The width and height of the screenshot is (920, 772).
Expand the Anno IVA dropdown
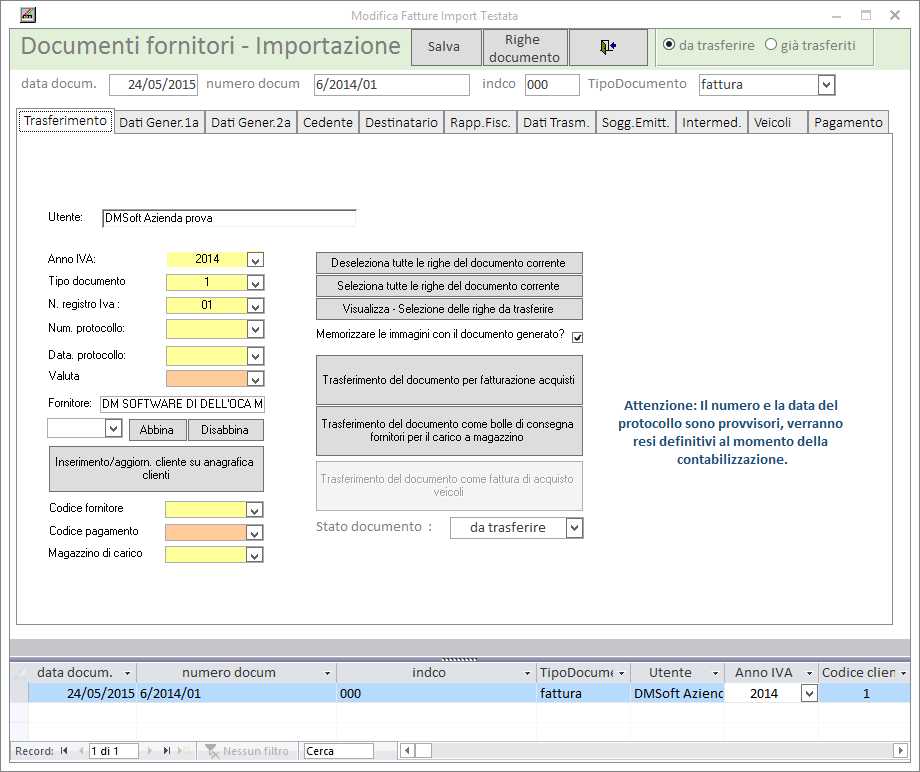coord(255,260)
